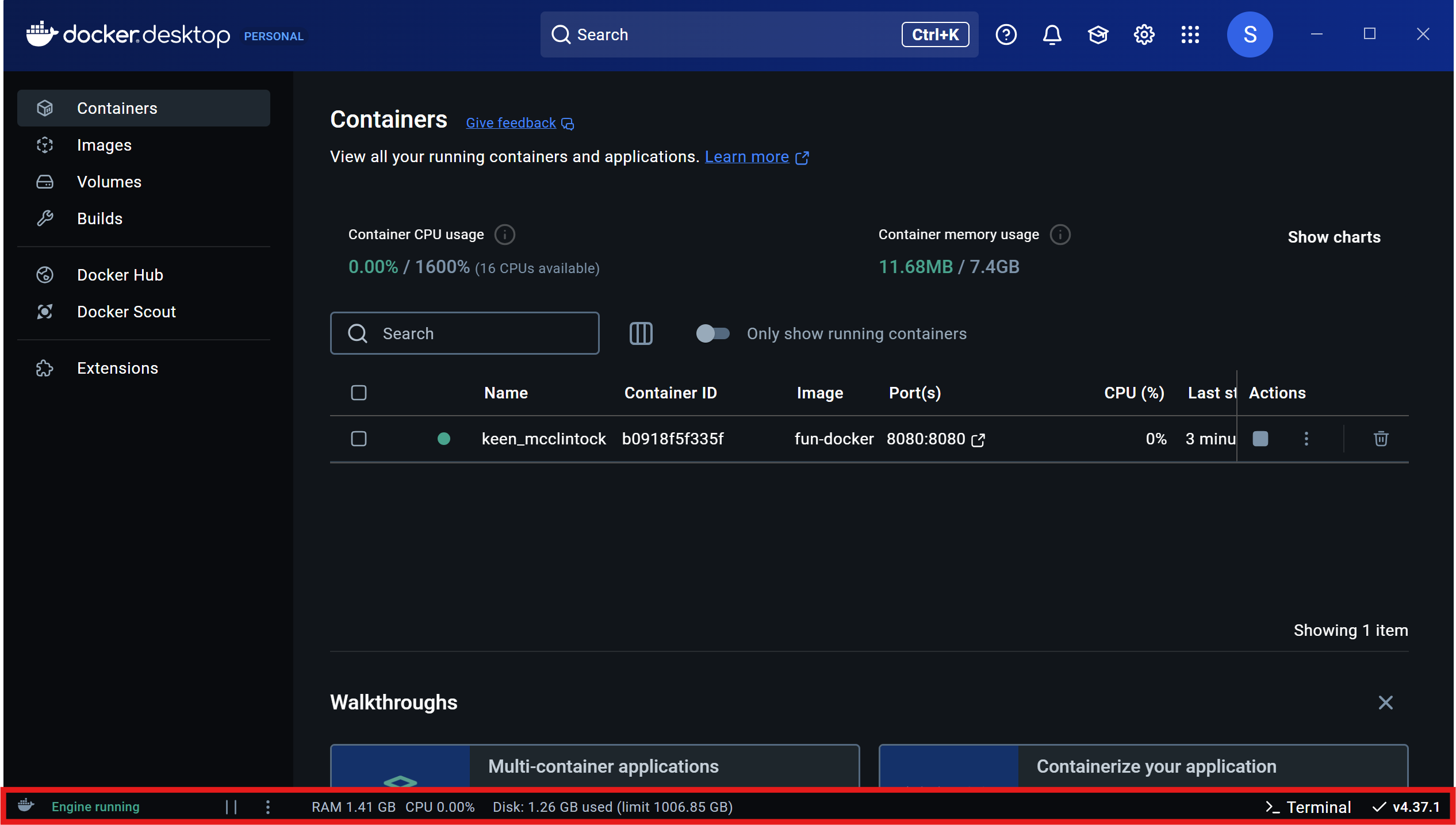
Task: Open the apps grid icon
Action: [1190, 34]
